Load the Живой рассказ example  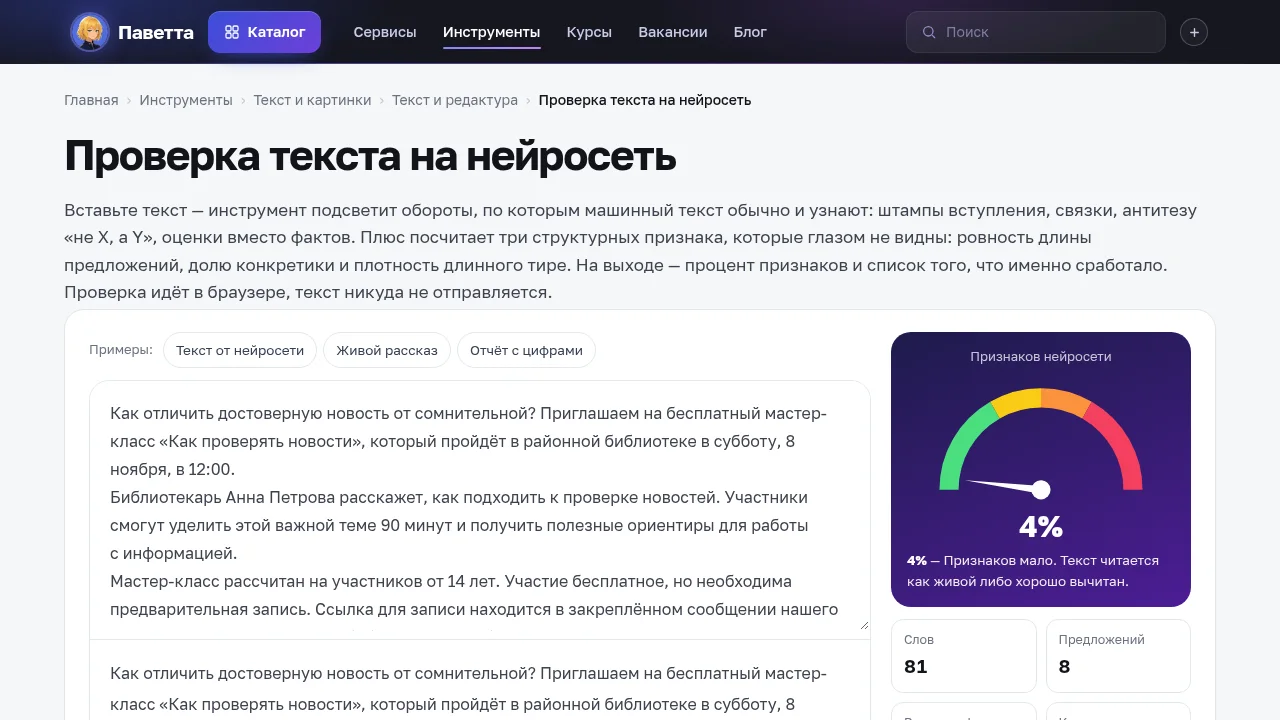(387, 350)
